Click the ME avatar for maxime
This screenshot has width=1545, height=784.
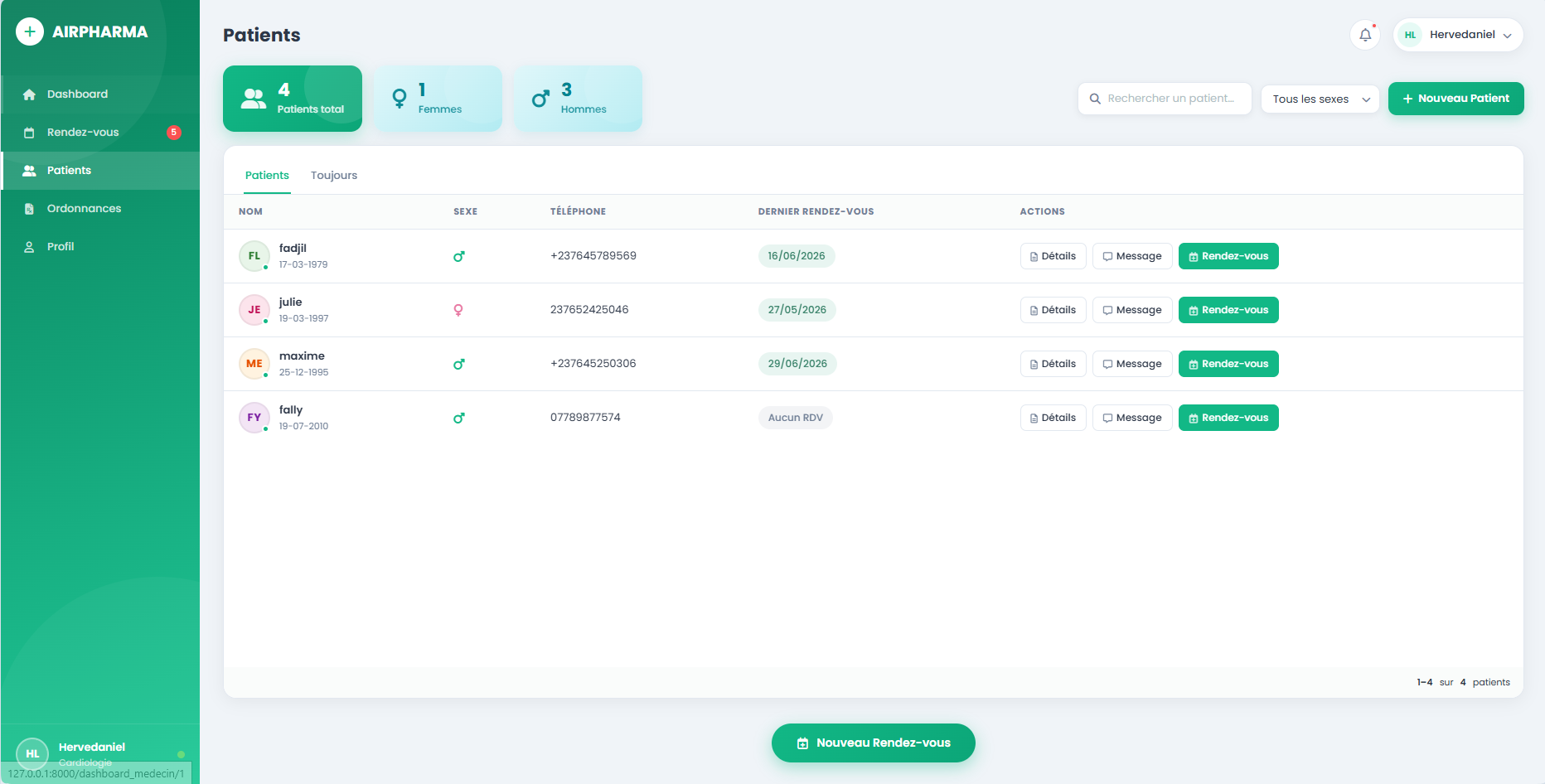(x=254, y=364)
